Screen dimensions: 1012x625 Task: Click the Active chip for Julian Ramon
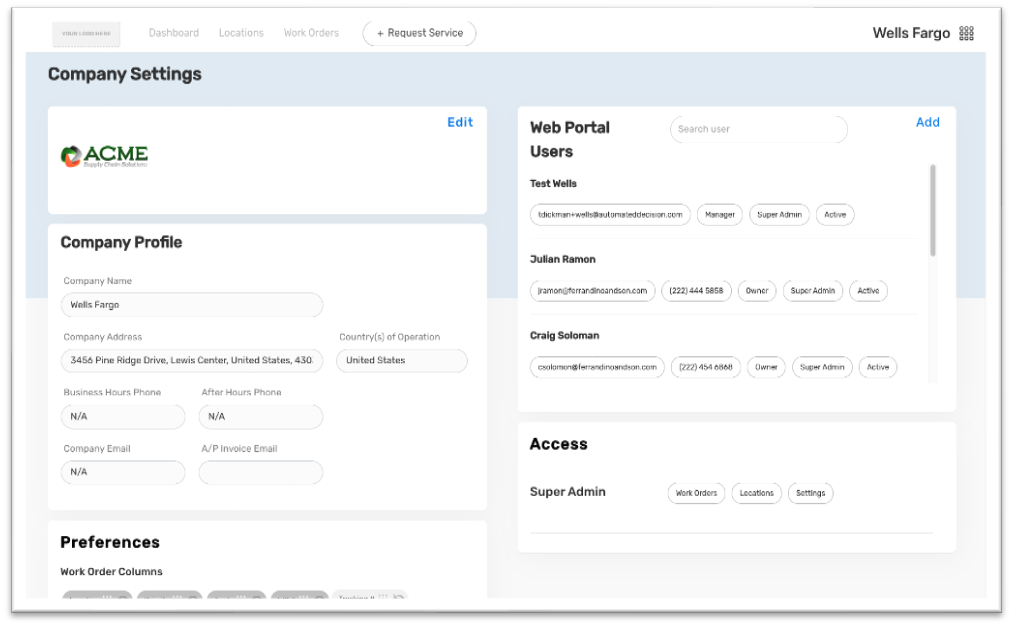868,291
